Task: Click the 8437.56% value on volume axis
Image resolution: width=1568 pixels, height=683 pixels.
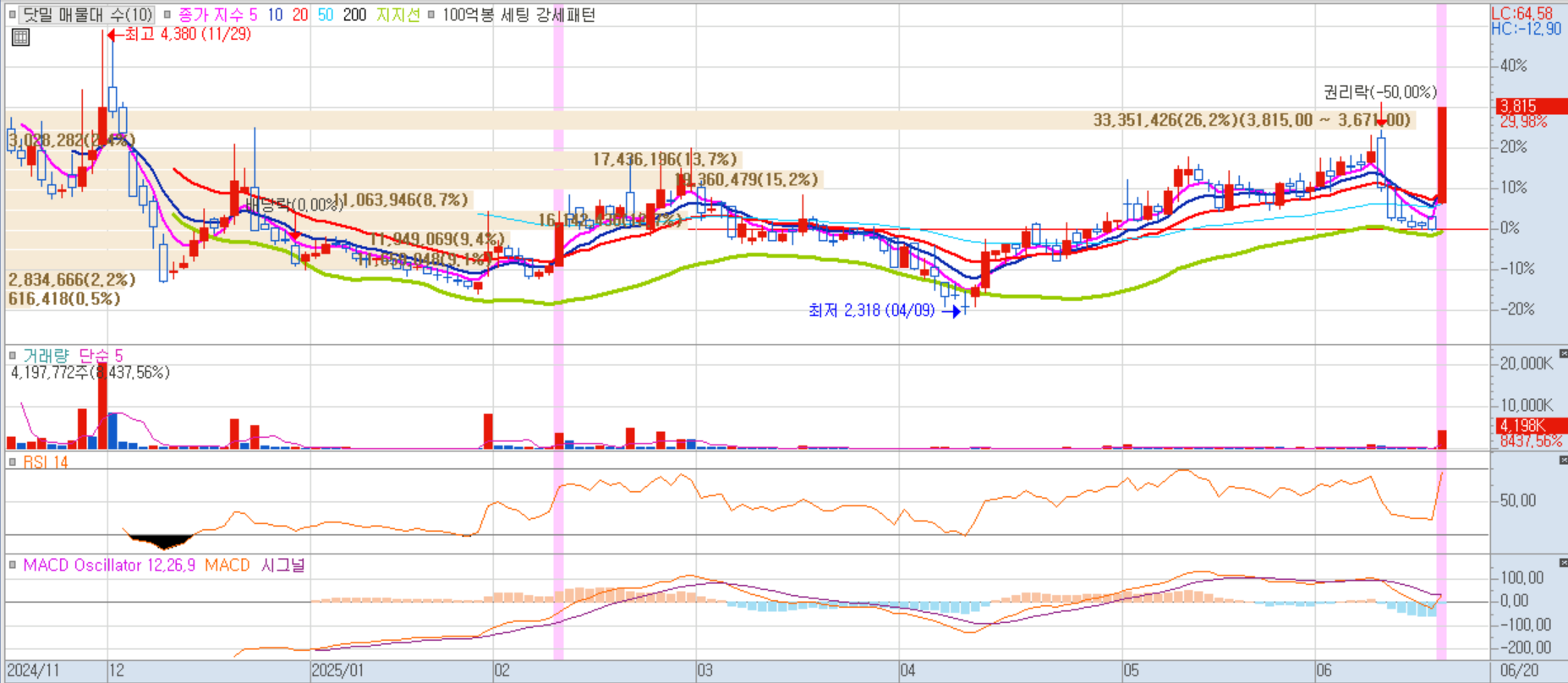Action: click(x=1531, y=441)
